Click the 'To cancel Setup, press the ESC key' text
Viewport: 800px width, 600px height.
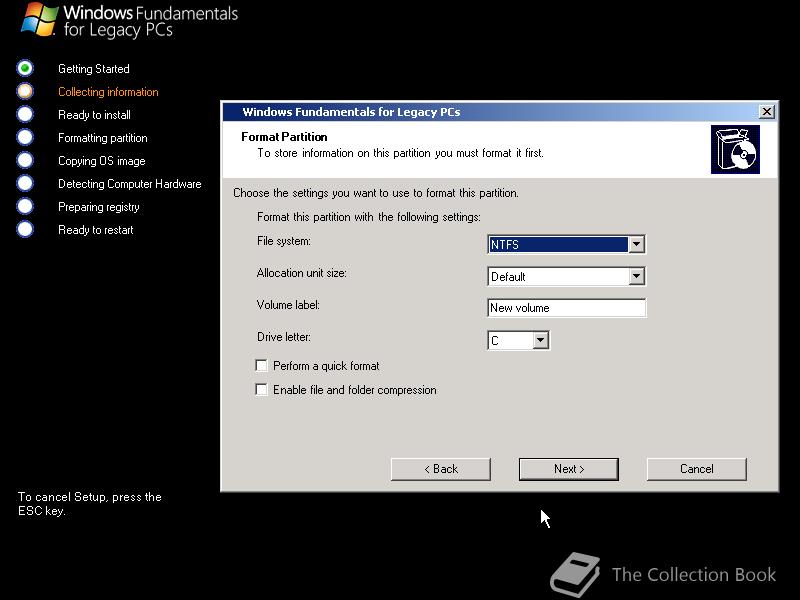click(90, 504)
